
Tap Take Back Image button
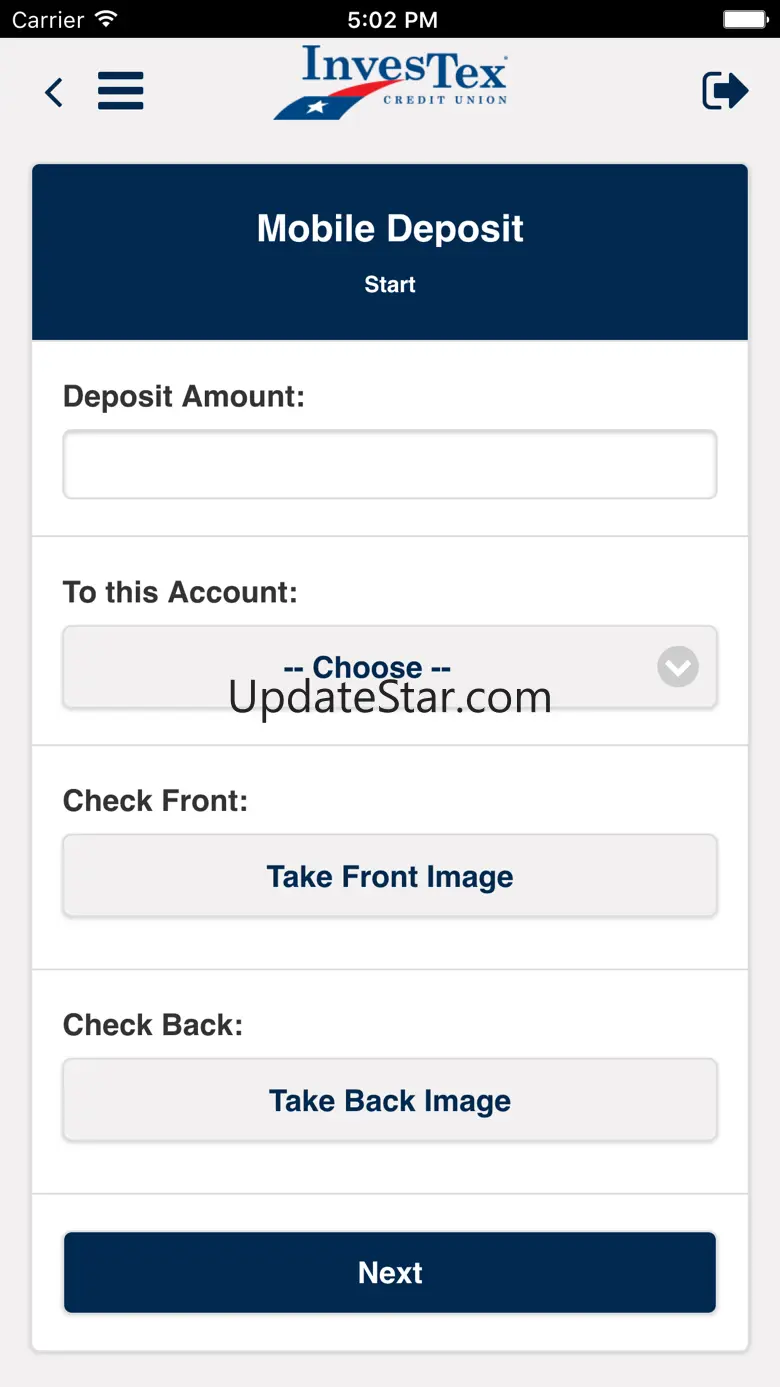pos(390,1100)
